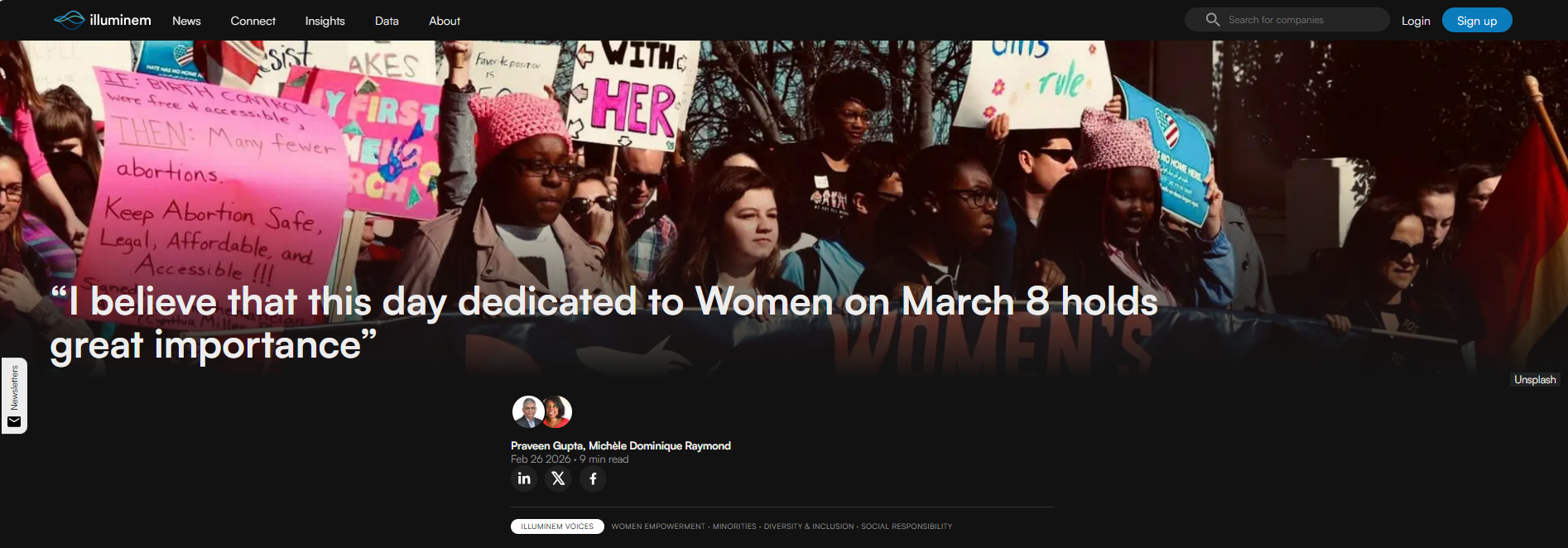This screenshot has height=548, width=1568.
Task: Open the Connect menu
Action: (x=253, y=21)
